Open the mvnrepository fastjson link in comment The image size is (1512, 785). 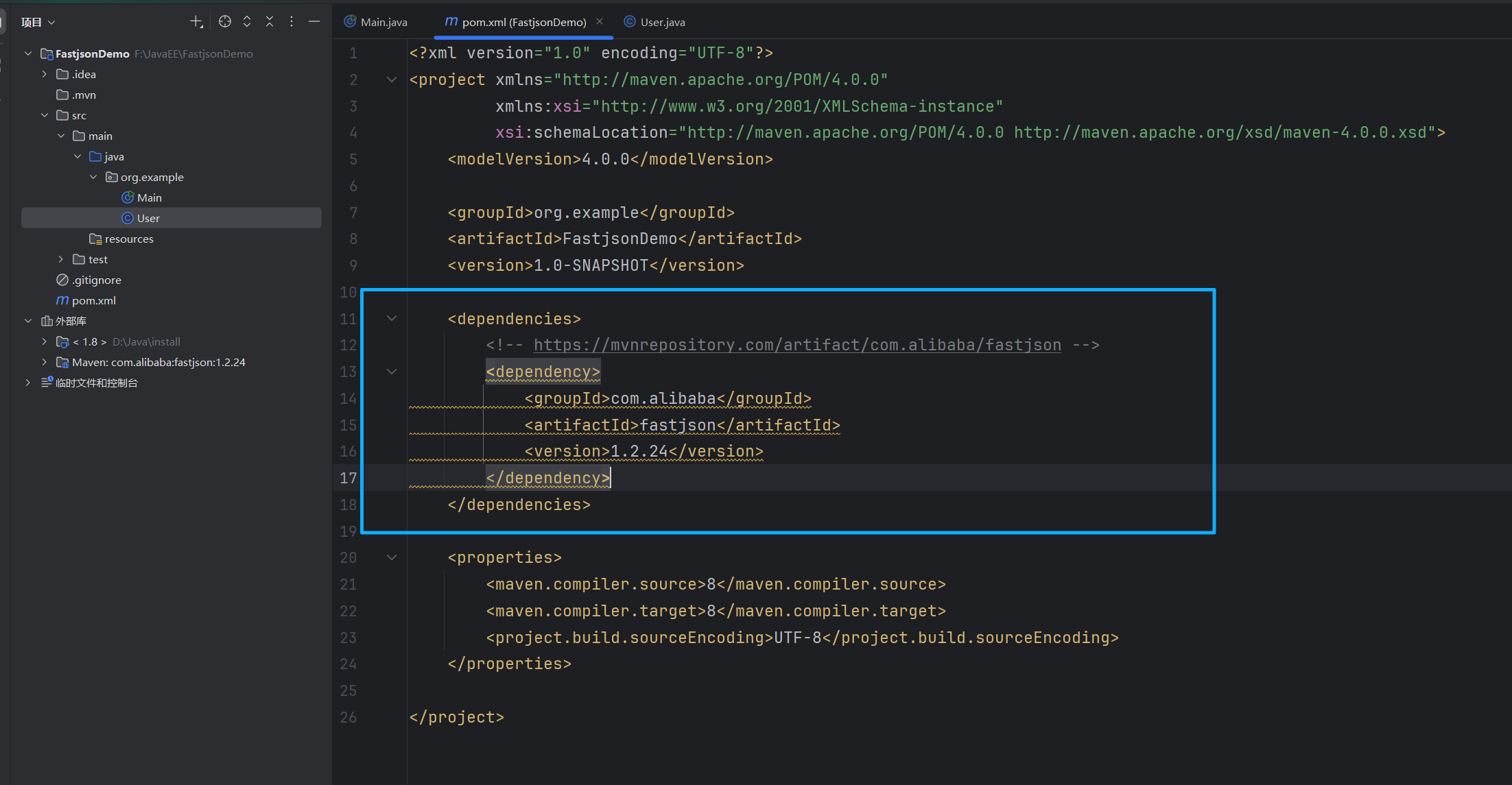pyautogui.click(x=796, y=345)
